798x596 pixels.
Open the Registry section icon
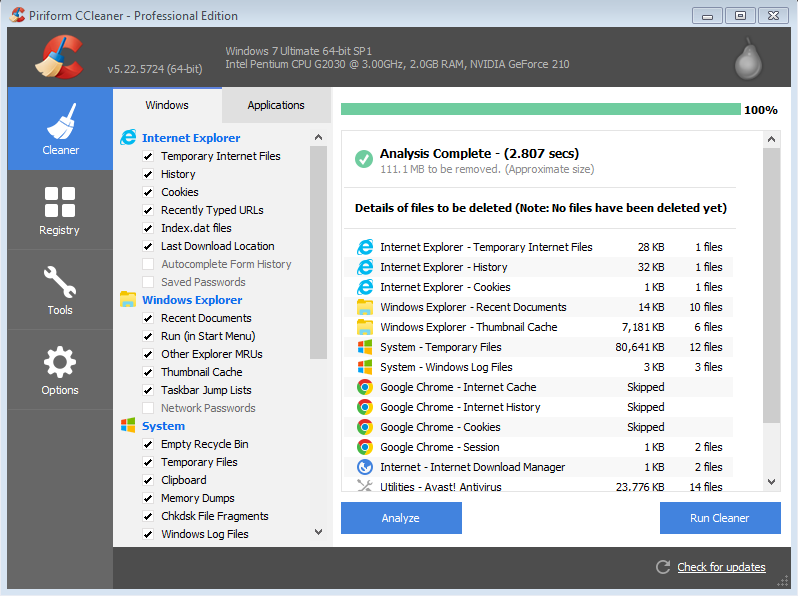(60, 202)
